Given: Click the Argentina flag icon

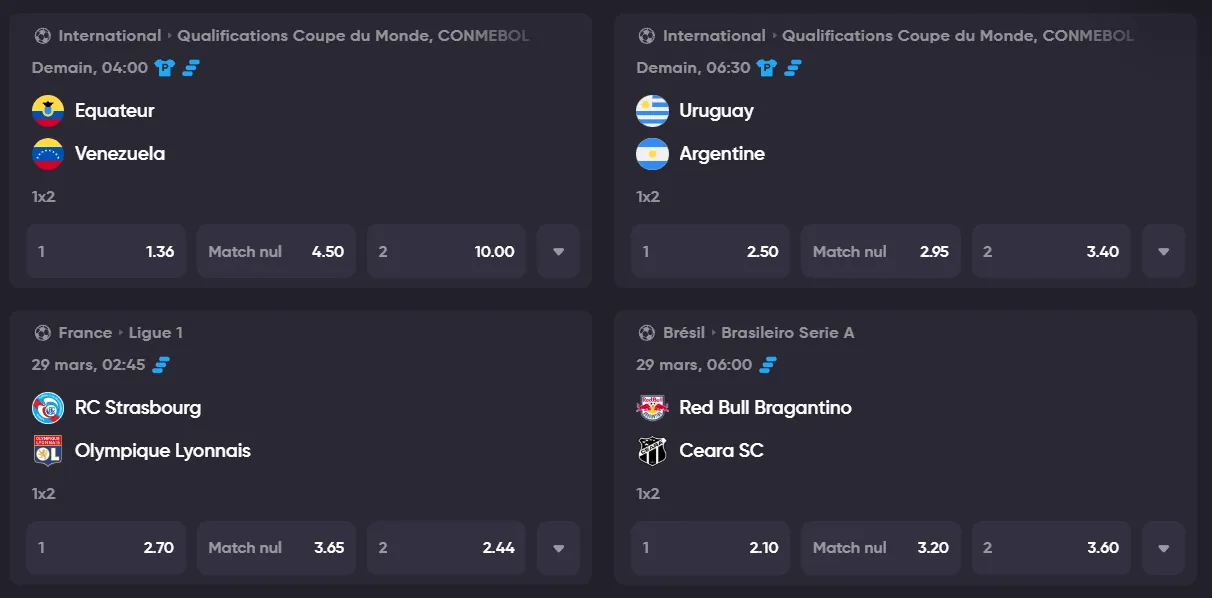Looking at the screenshot, I should pyautogui.click(x=652, y=154).
